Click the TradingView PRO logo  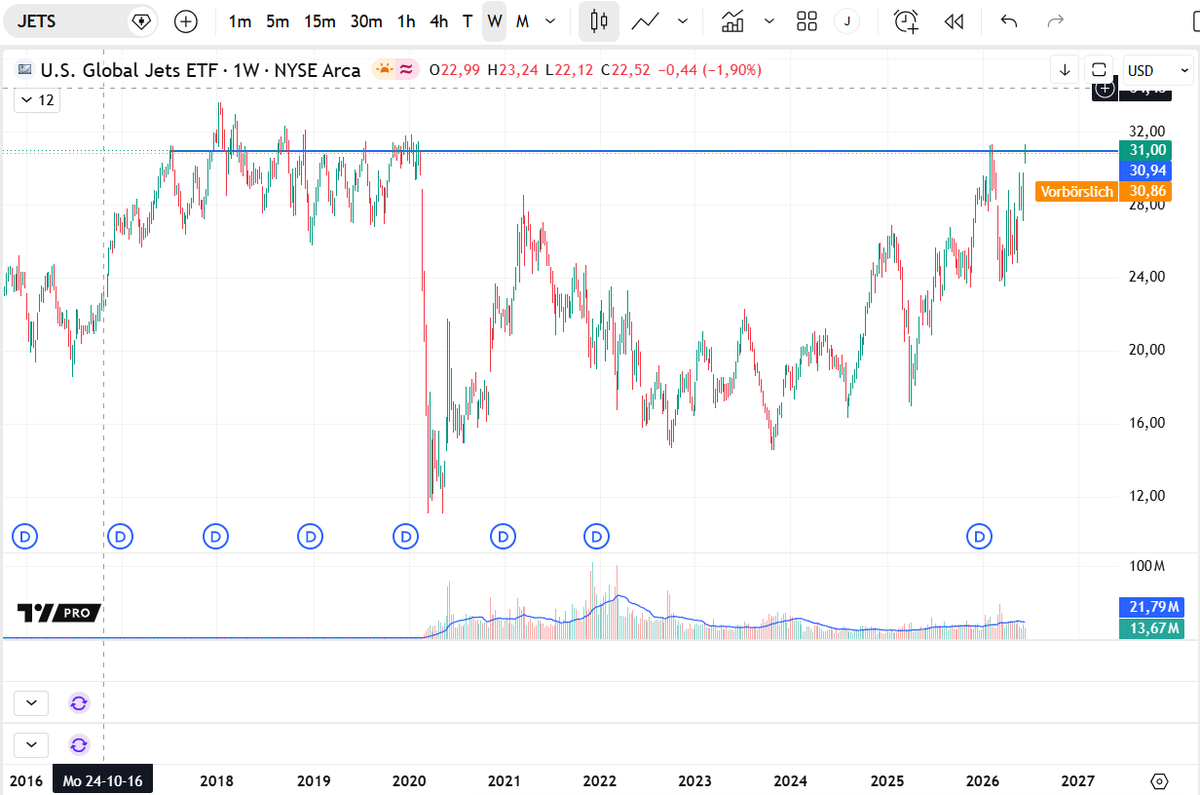pos(59,613)
